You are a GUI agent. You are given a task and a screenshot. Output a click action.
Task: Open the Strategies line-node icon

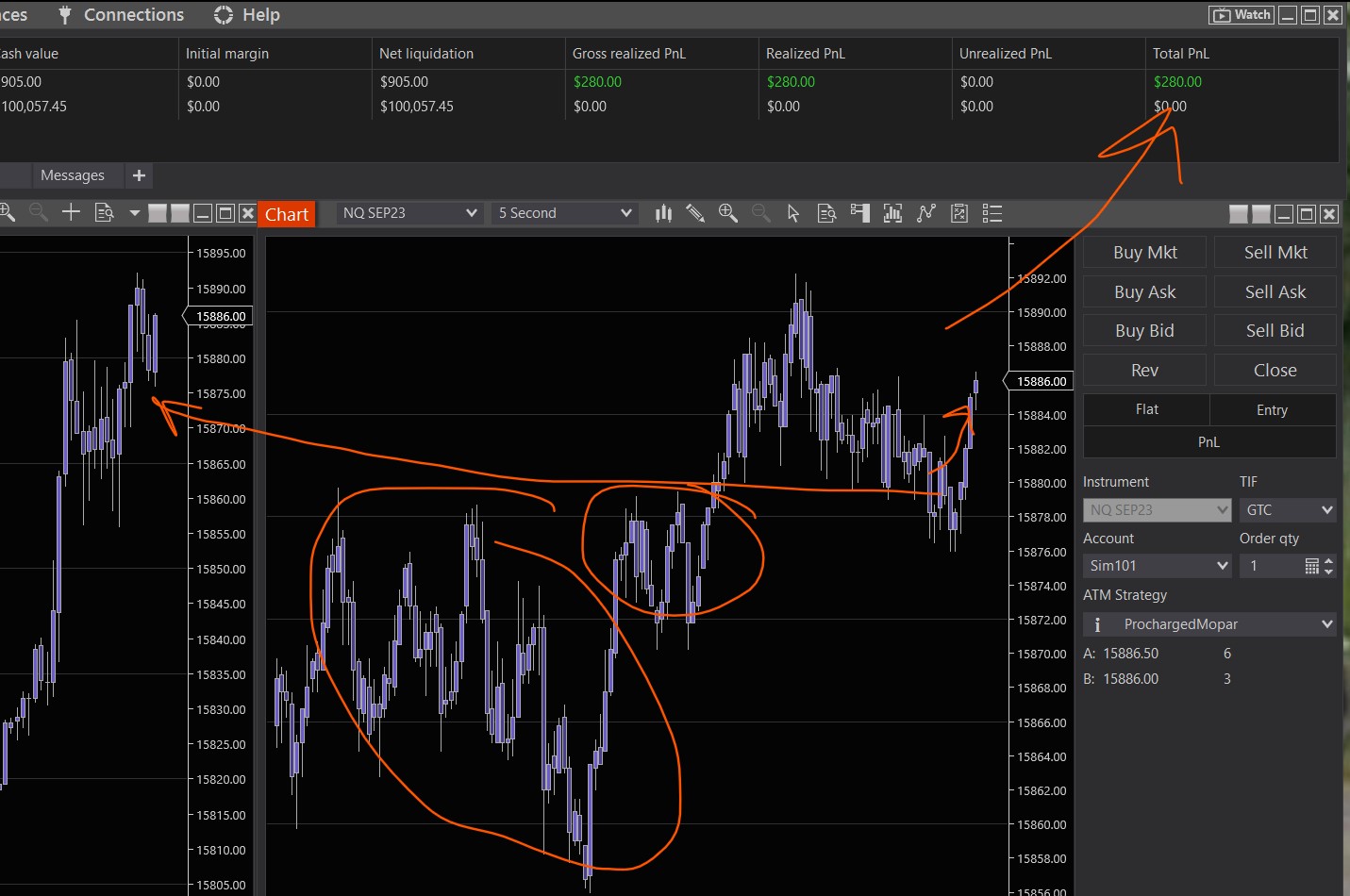coord(926,213)
